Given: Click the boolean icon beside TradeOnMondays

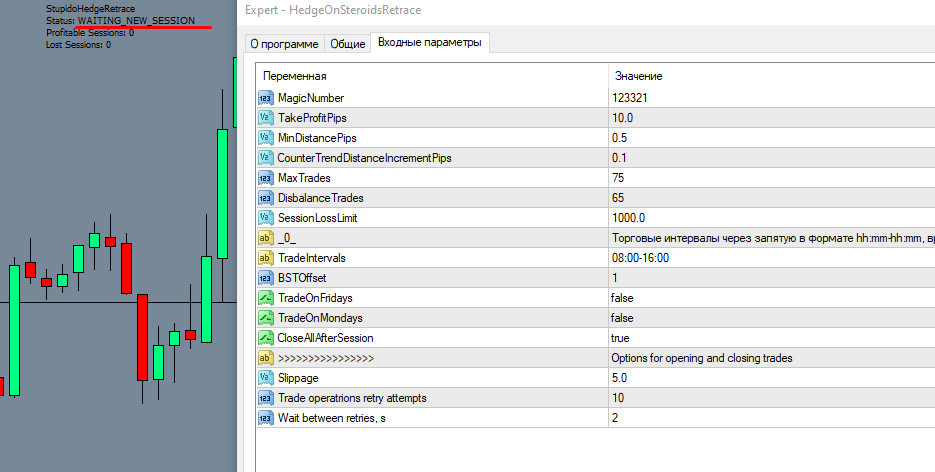Looking at the screenshot, I should [265, 318].
